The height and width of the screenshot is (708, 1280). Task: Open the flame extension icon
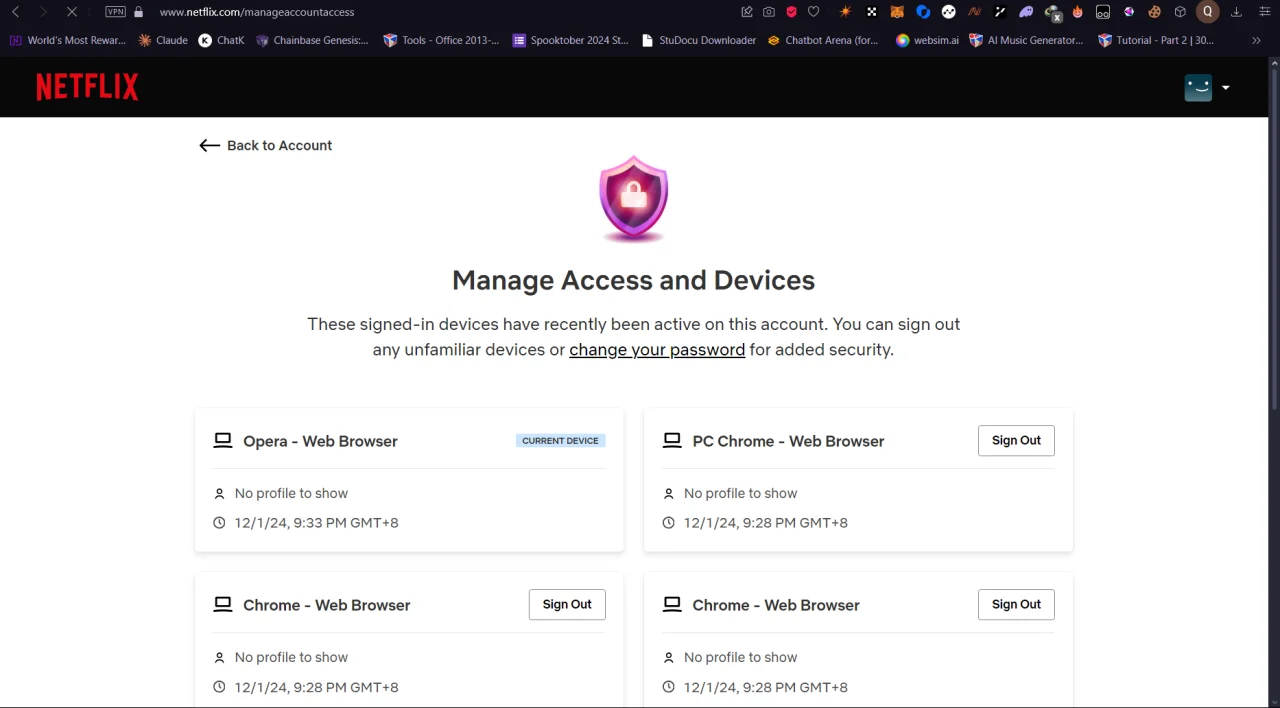coord(1077,12)
